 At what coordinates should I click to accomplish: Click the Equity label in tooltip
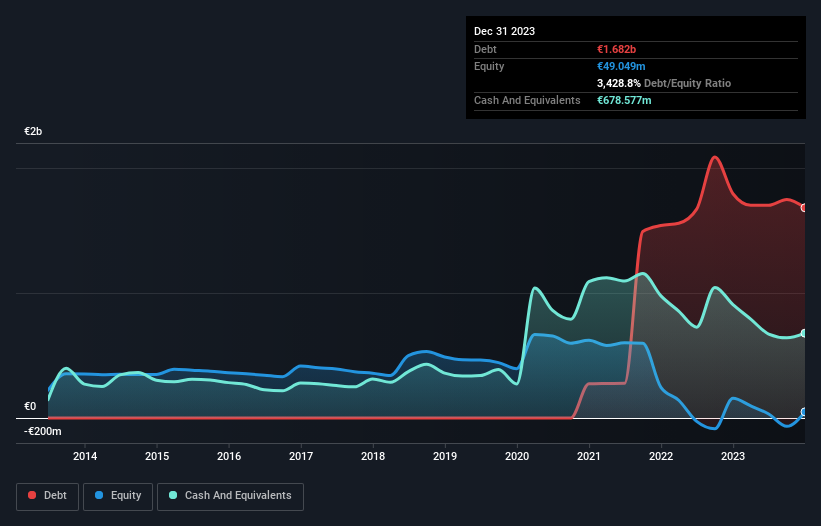click(489, 66)
